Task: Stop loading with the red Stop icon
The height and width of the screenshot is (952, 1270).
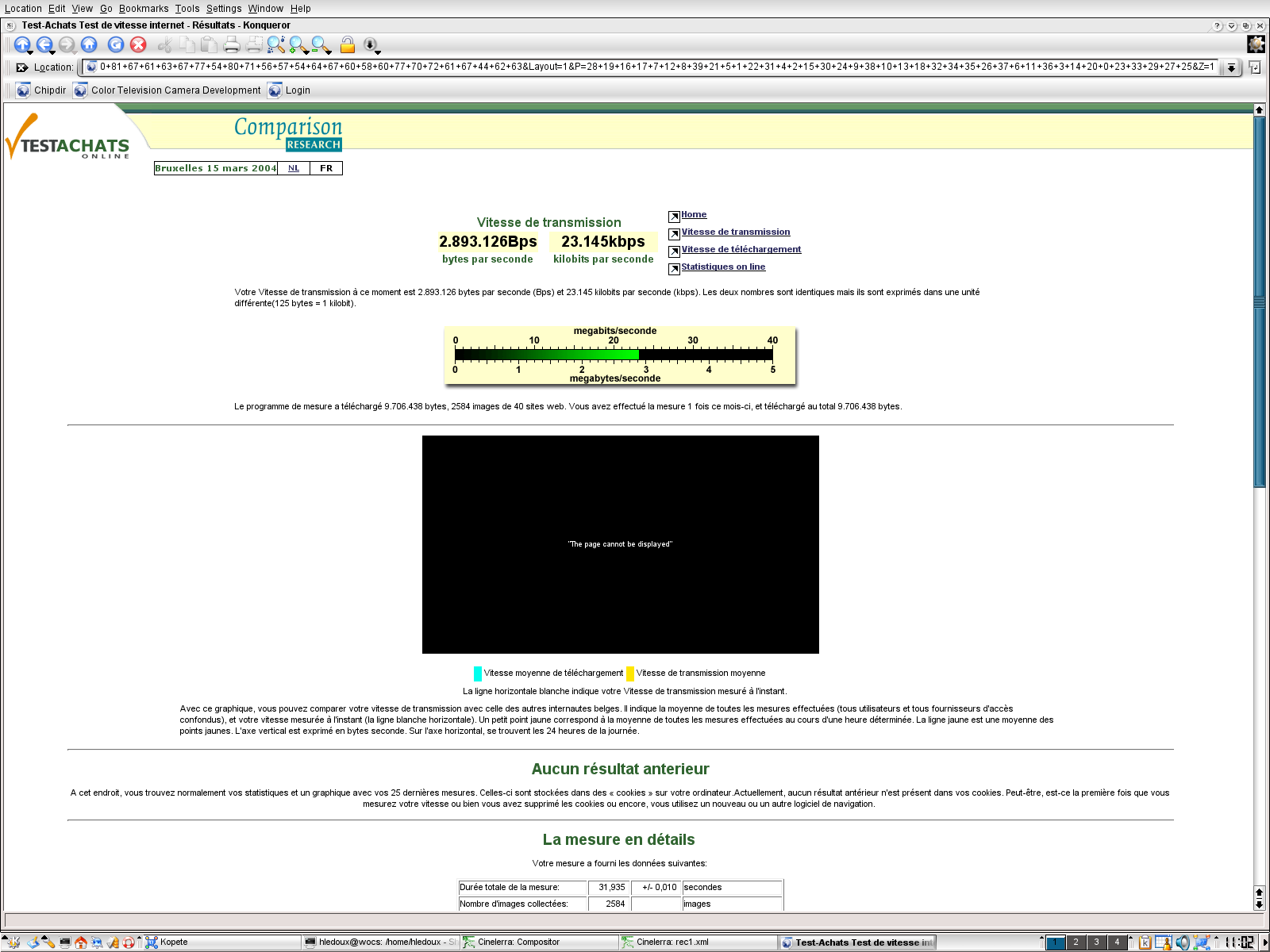Action: point(138,44)
